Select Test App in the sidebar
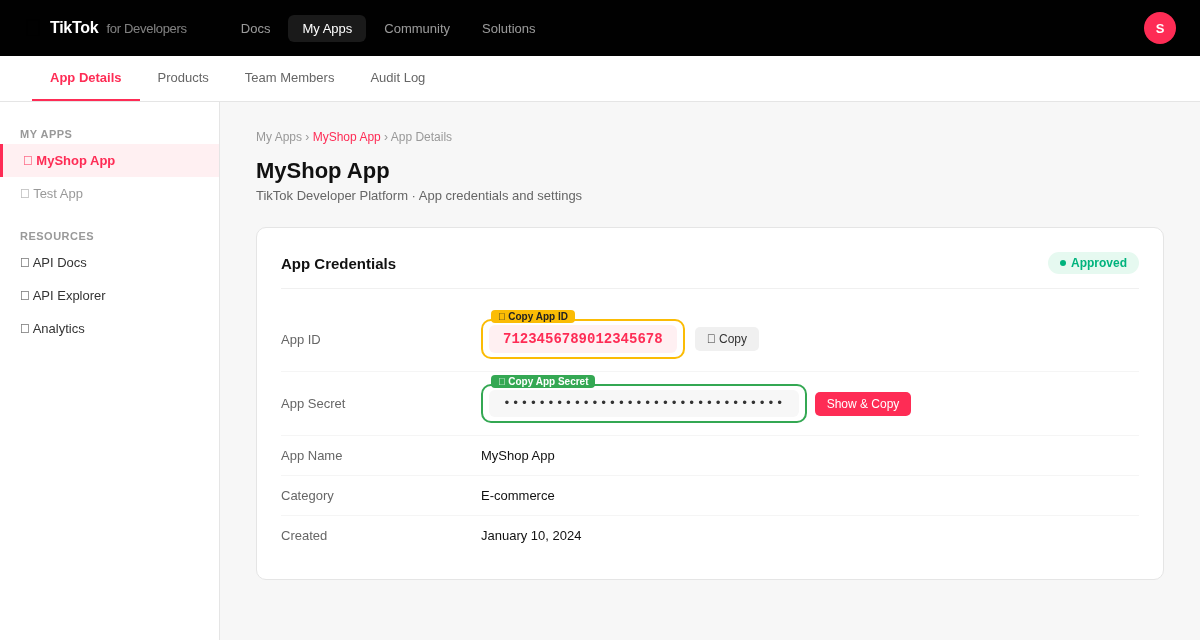The image size is (1200, 640). point(110,194)
